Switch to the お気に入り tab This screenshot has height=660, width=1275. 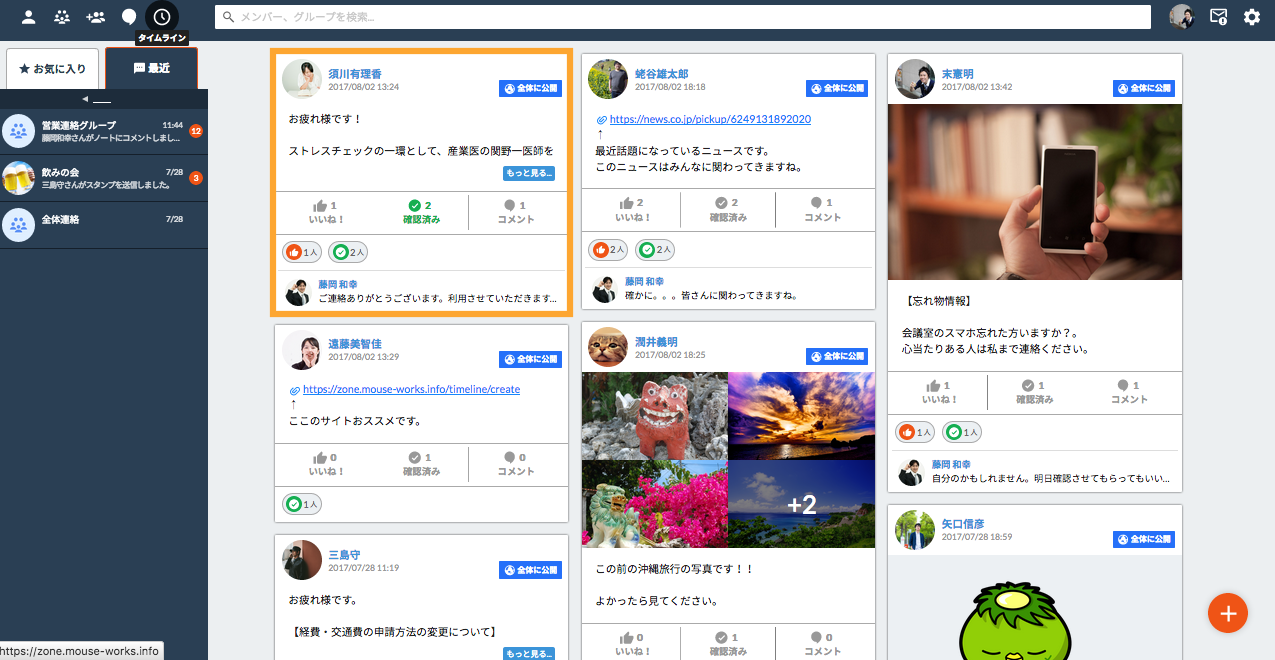coord(52,69)
